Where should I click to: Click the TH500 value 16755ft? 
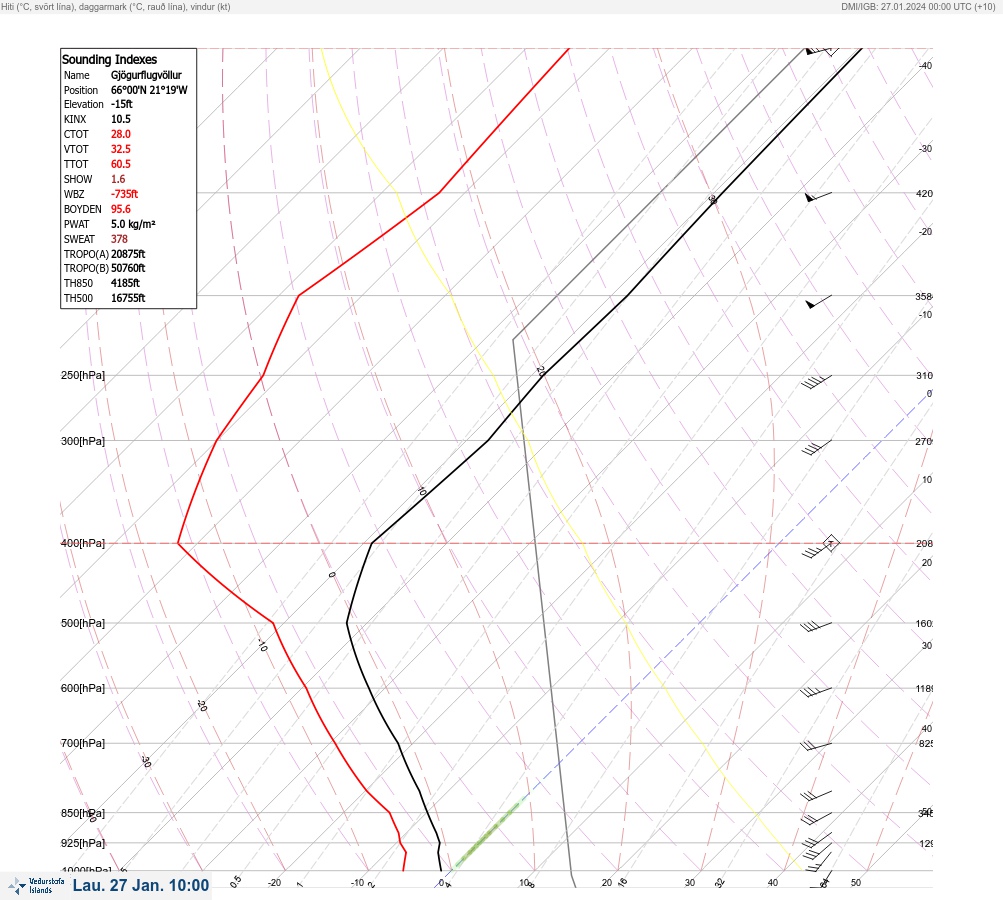coord(128,298)
